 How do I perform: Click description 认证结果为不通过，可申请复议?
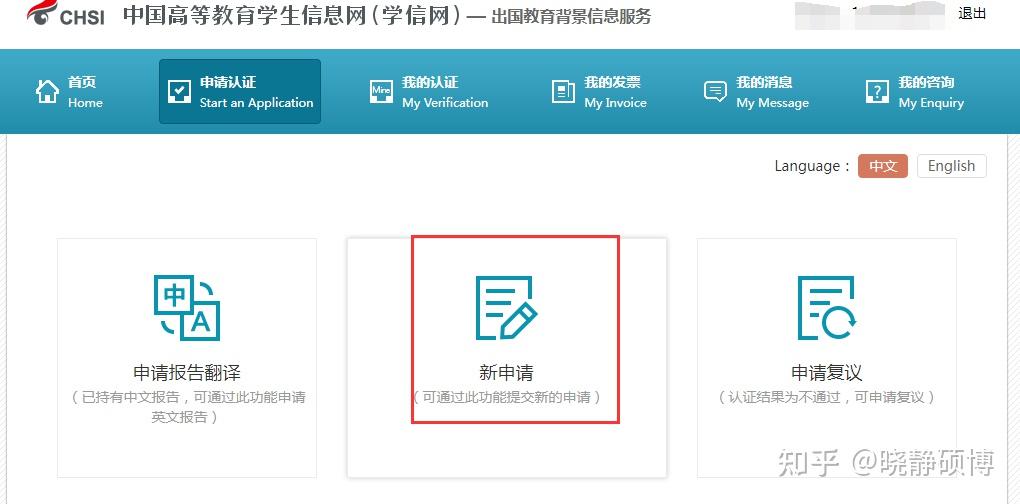tap(827, 397)
